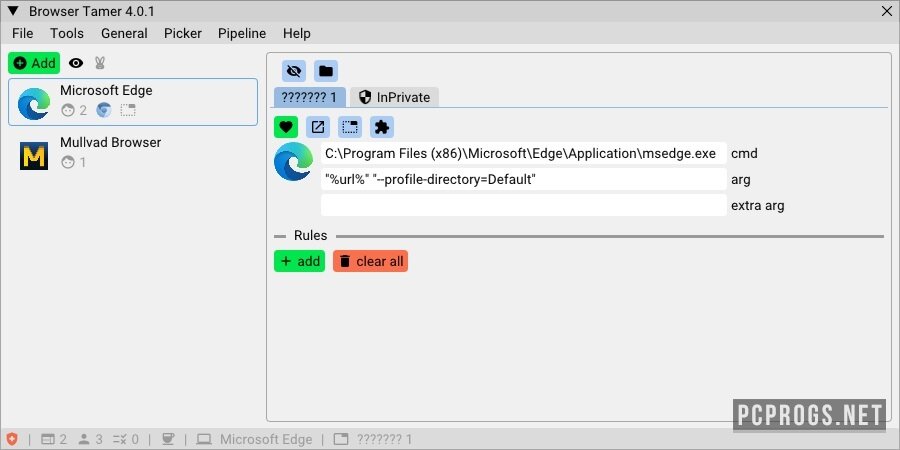Click the empty extra arg field
Image resolution: width=900 pixels, height=450 pixels.
523,205
